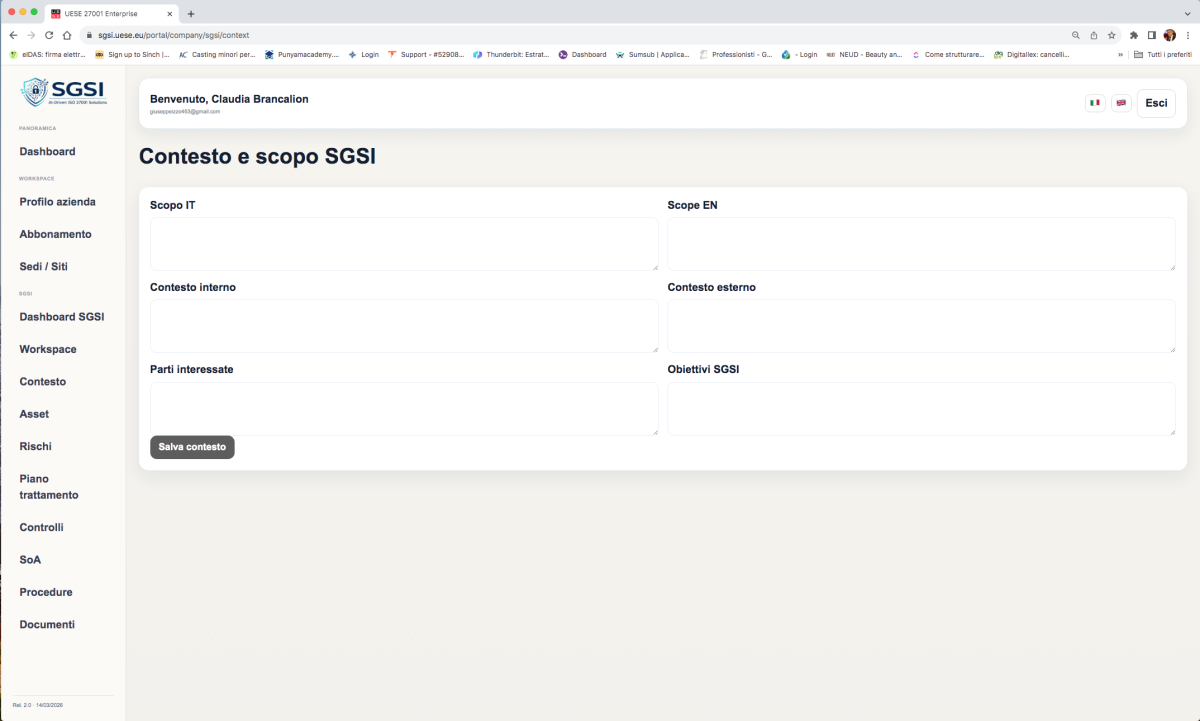Select the English flag language icon
Image resolution: width=1200 pixels, height=721 pixels.
click(x=1121, y=102)
